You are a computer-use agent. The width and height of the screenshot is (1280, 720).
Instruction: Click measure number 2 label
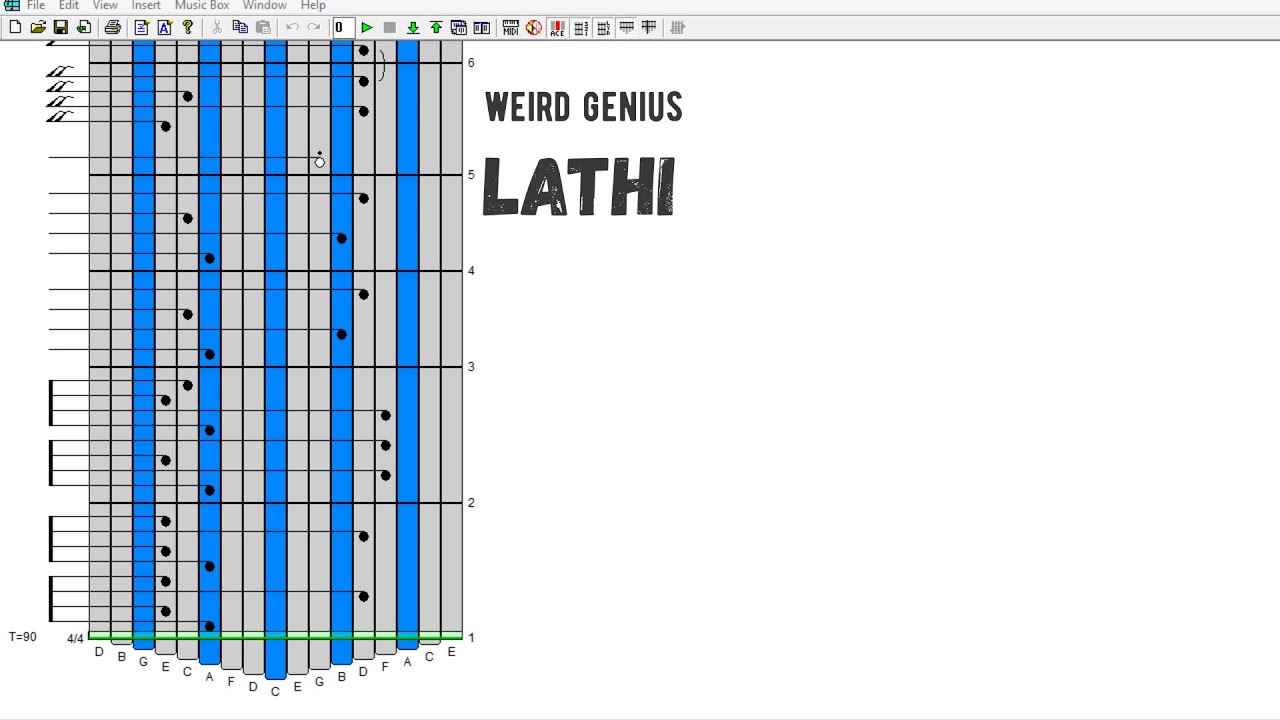(471, 503)
